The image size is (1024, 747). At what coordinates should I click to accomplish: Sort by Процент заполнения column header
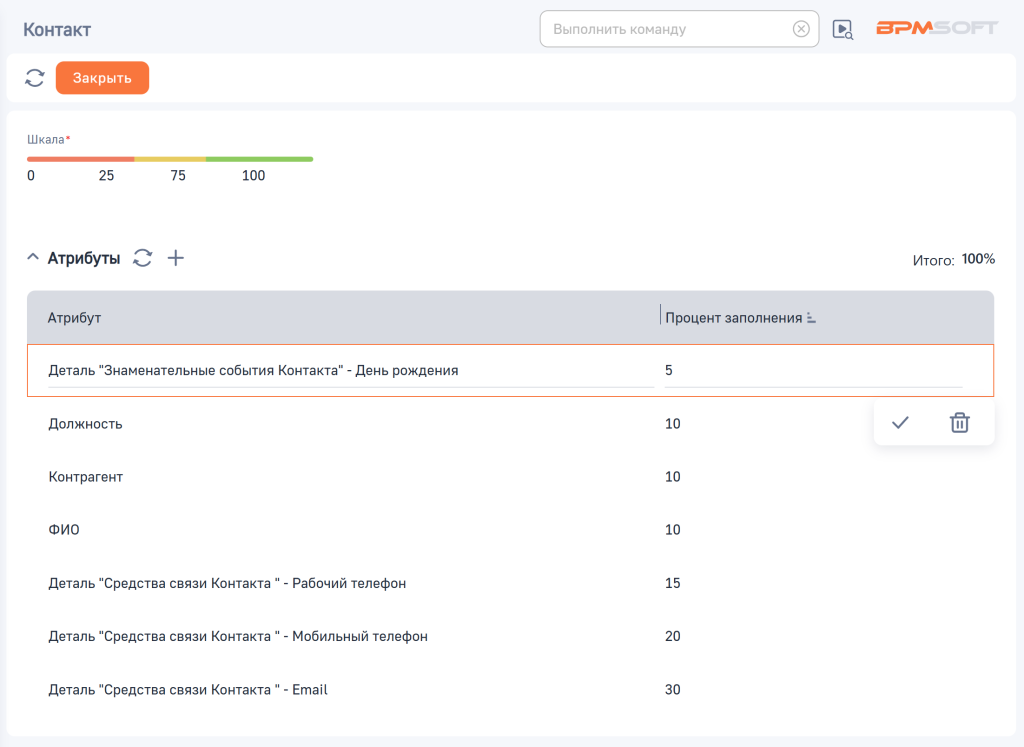coord(734,318)
